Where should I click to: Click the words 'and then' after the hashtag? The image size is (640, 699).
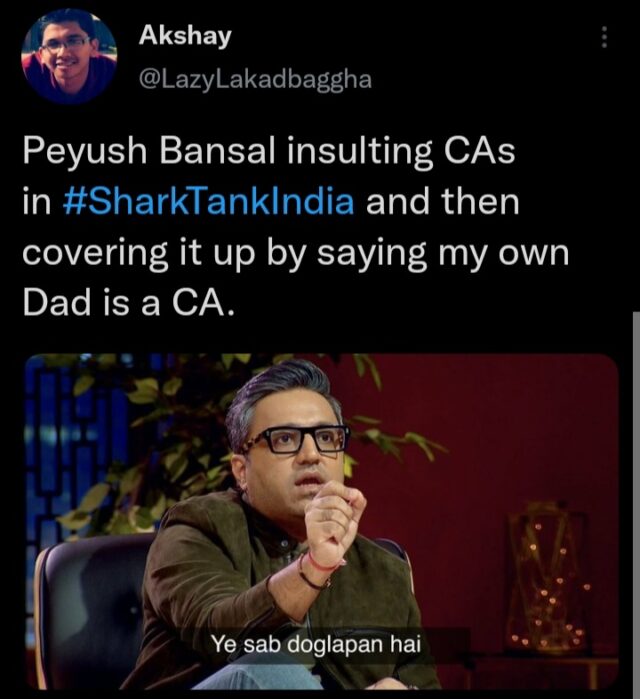pyautogui.click(x=443, y=201)
